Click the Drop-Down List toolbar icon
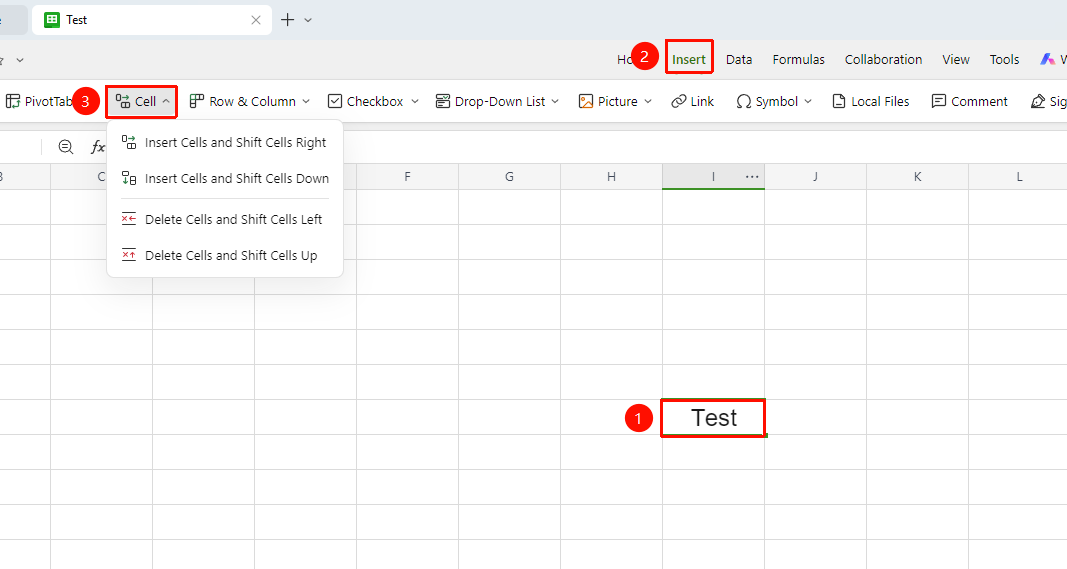This screenshot has width=1067, height=569. [443, 101]
